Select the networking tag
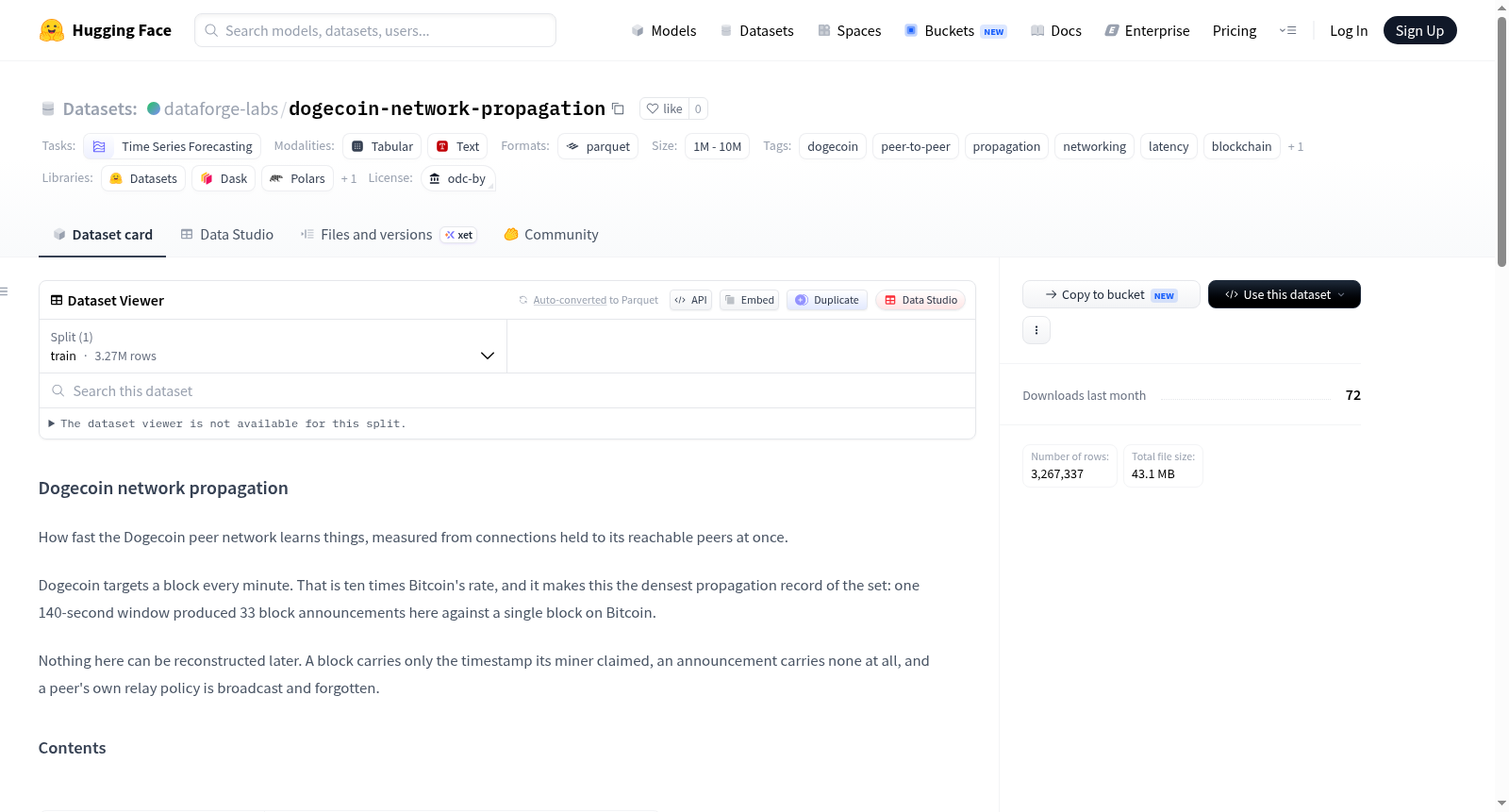The height and width of the screenshot is (812, 1509). [x=1094, y=146]
